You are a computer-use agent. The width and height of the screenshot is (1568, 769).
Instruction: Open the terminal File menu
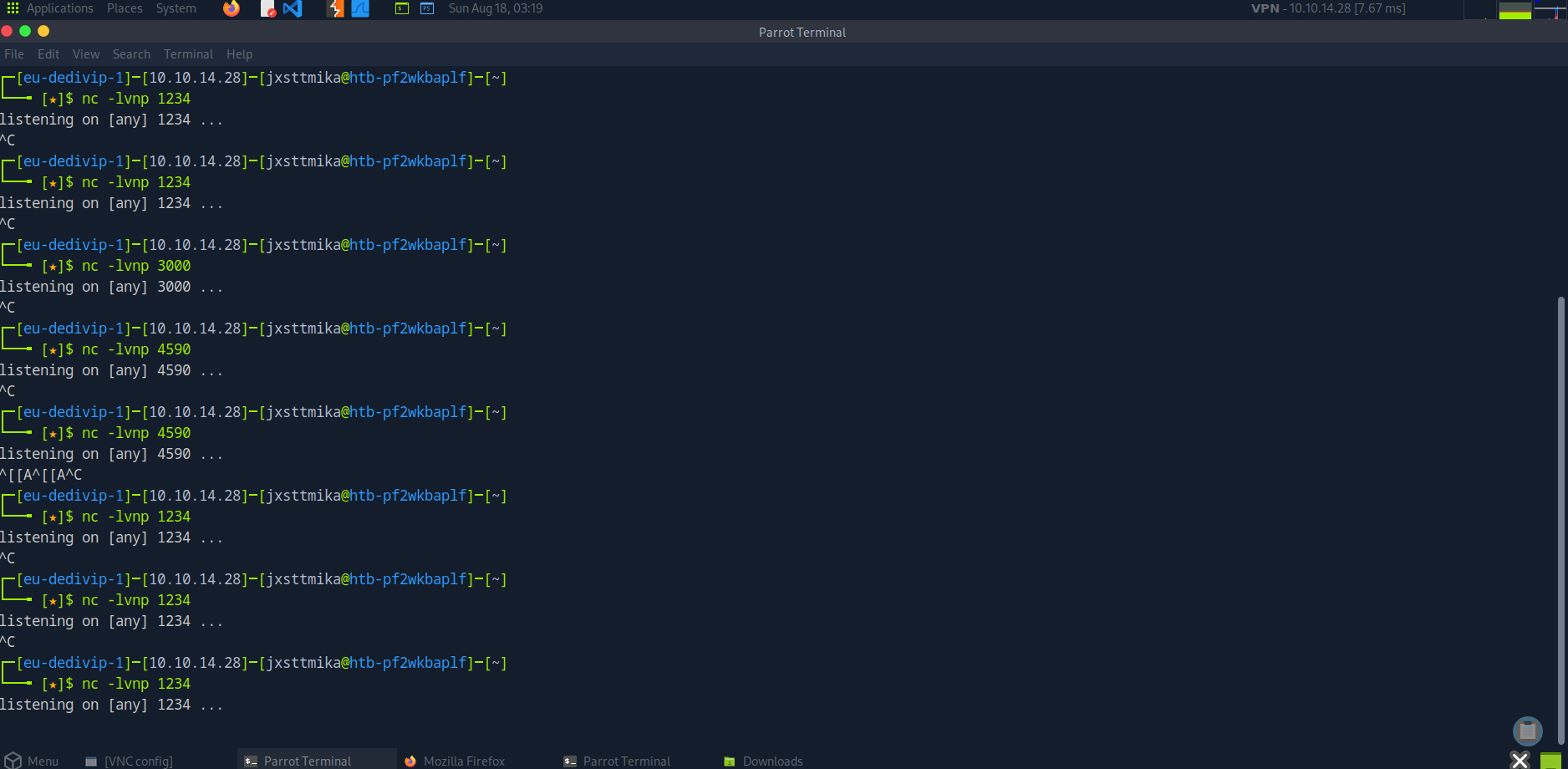14,54
